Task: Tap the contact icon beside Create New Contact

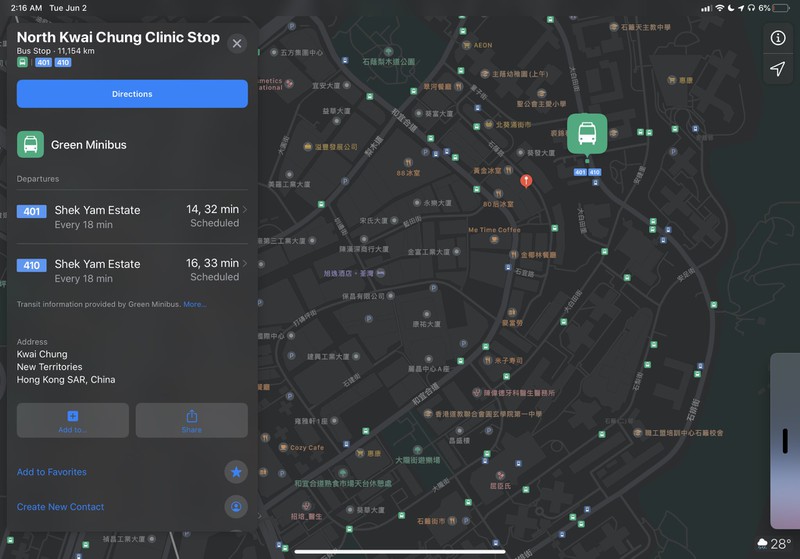Action: click(236, 507)
